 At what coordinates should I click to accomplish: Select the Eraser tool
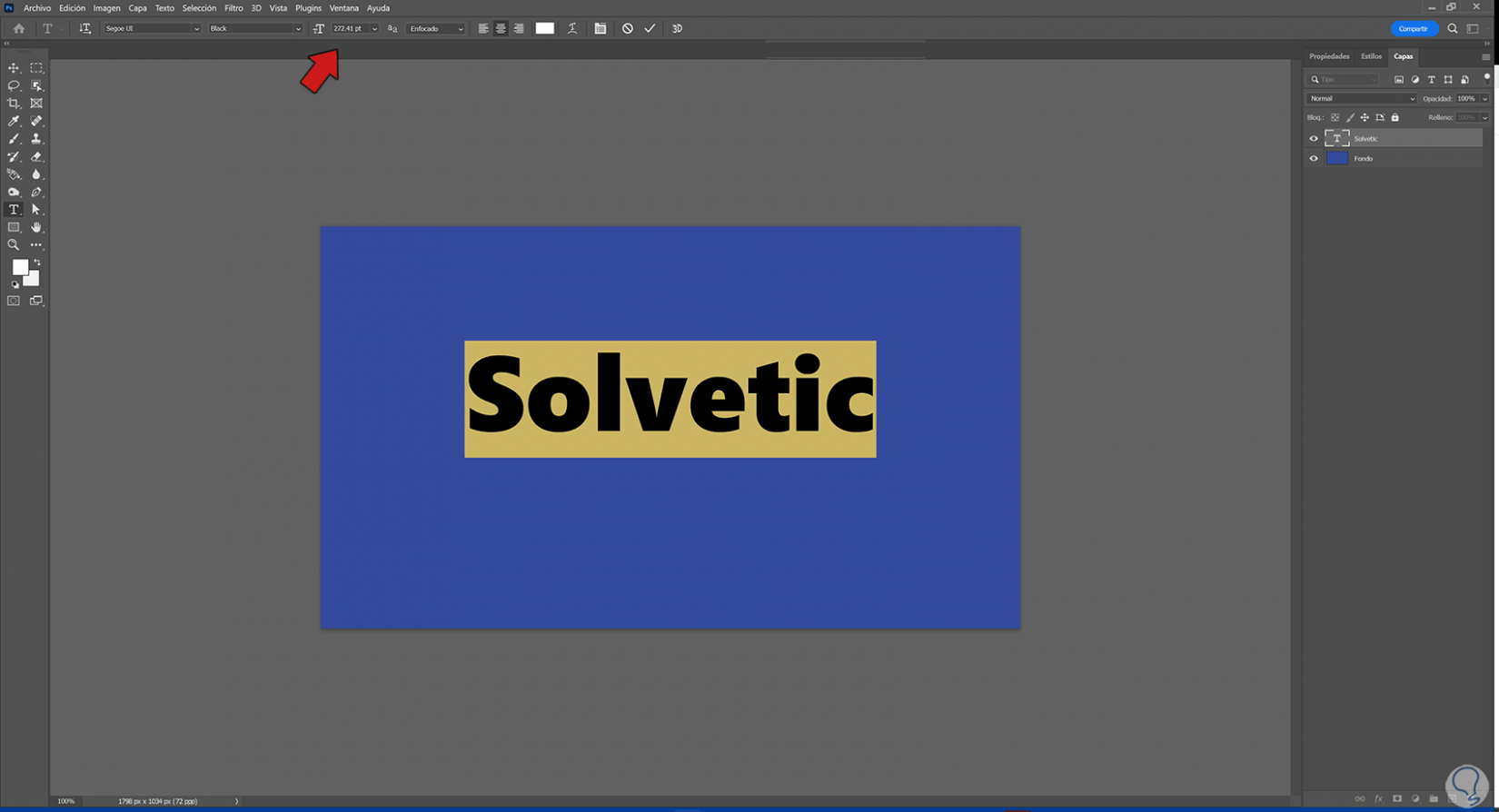point(36,156)
